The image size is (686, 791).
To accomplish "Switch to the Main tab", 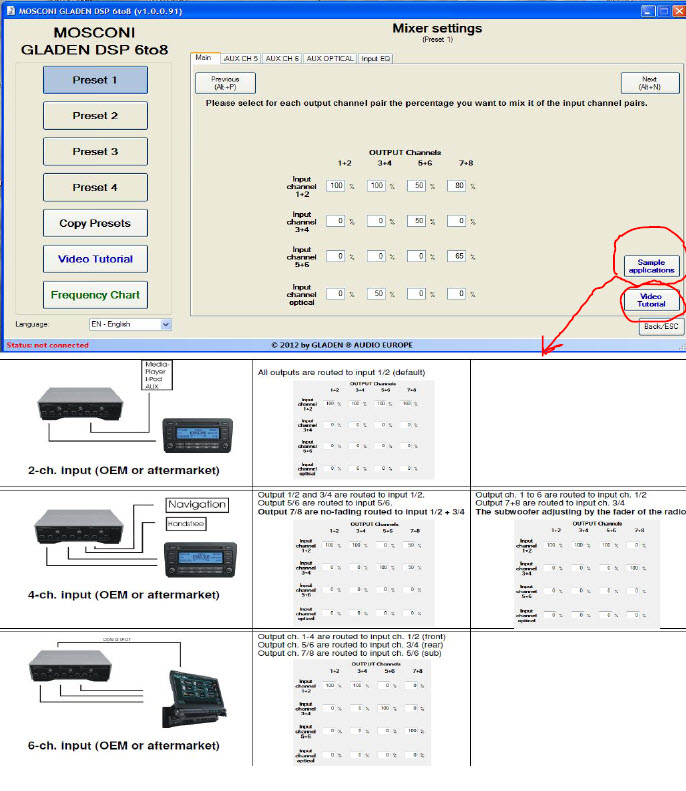I will click(204, 58).
